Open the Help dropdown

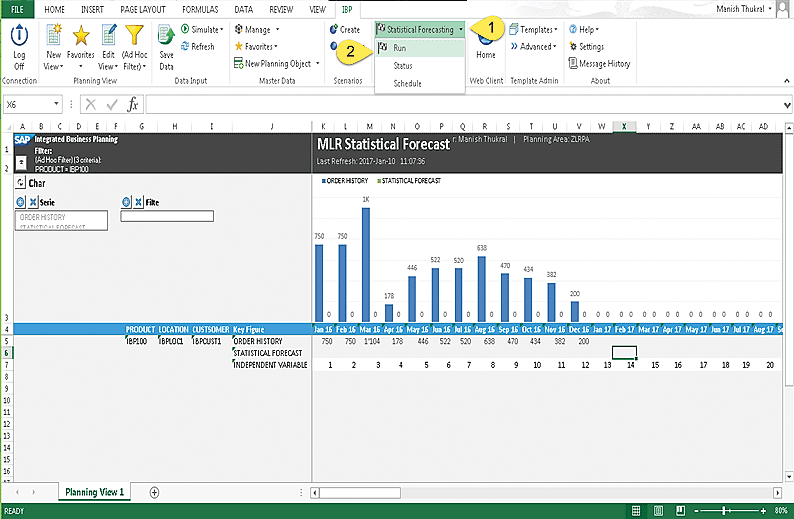[x=584, y=29]
